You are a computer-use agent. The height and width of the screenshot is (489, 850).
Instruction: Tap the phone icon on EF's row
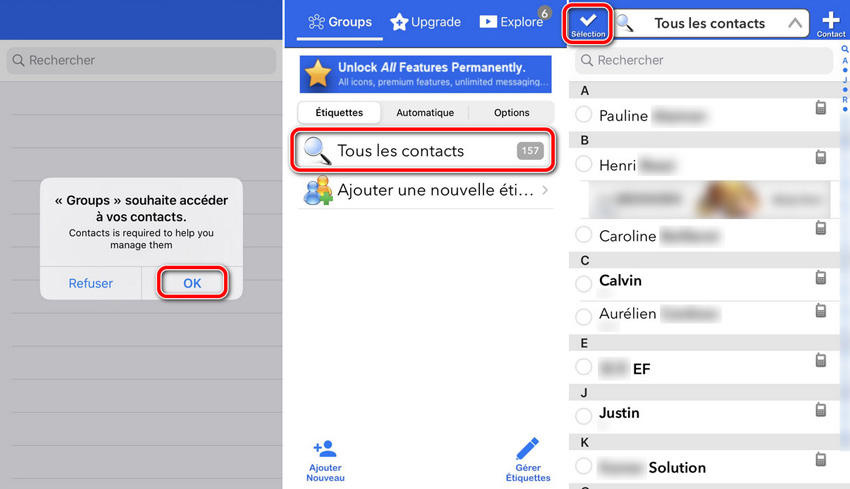(821, 360)
